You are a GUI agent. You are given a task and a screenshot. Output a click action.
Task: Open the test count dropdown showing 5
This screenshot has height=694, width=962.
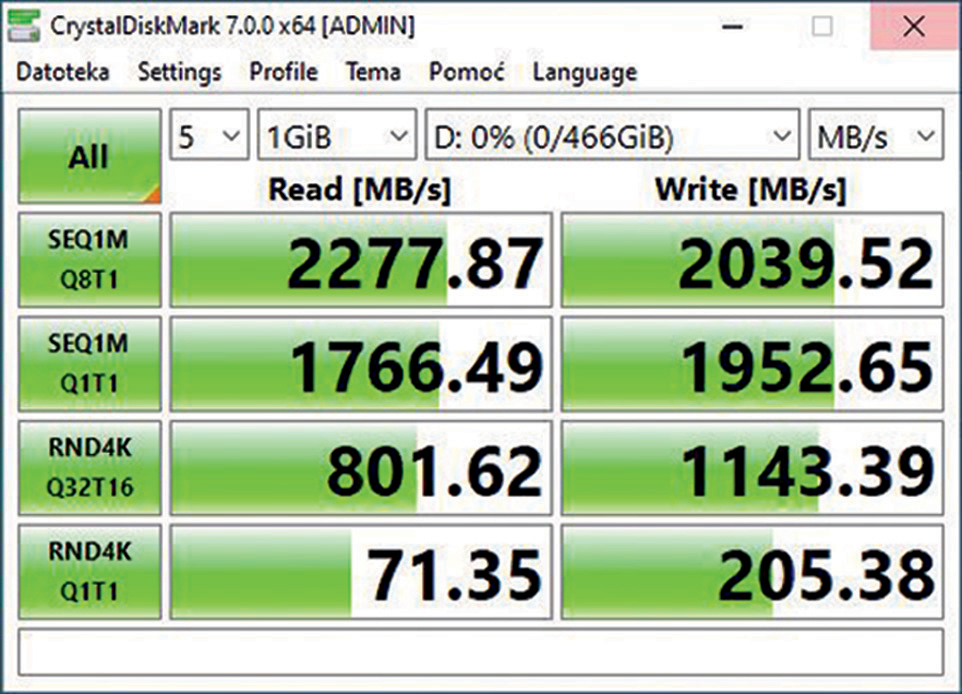tap(209, 134)
